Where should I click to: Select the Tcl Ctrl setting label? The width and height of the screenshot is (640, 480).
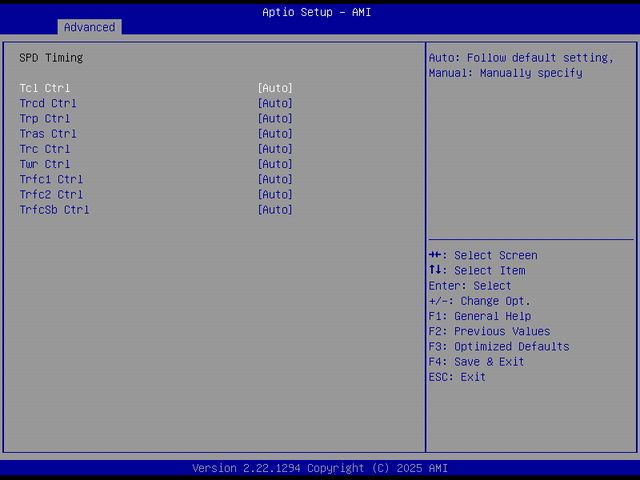pos(45,88)
